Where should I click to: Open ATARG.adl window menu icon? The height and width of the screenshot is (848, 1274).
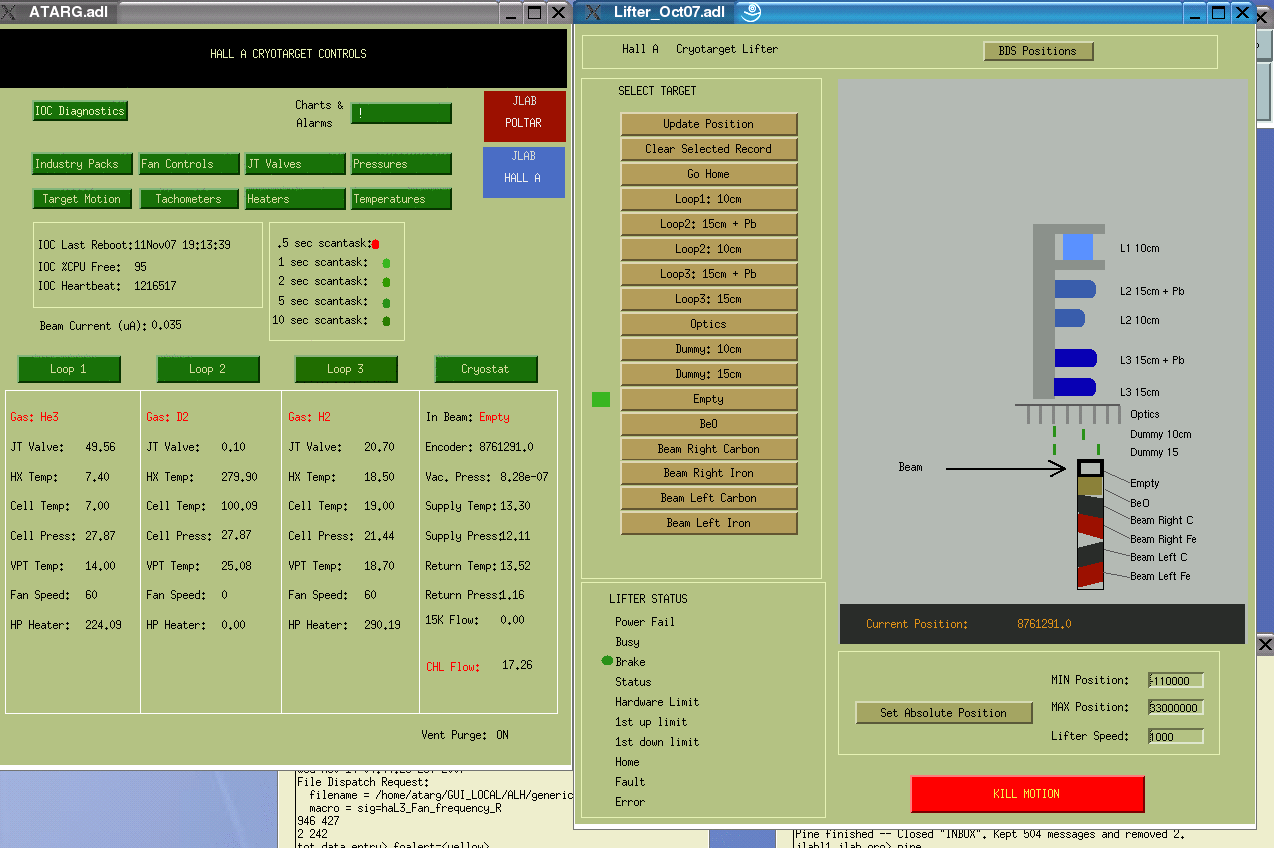tap(11, 12)
